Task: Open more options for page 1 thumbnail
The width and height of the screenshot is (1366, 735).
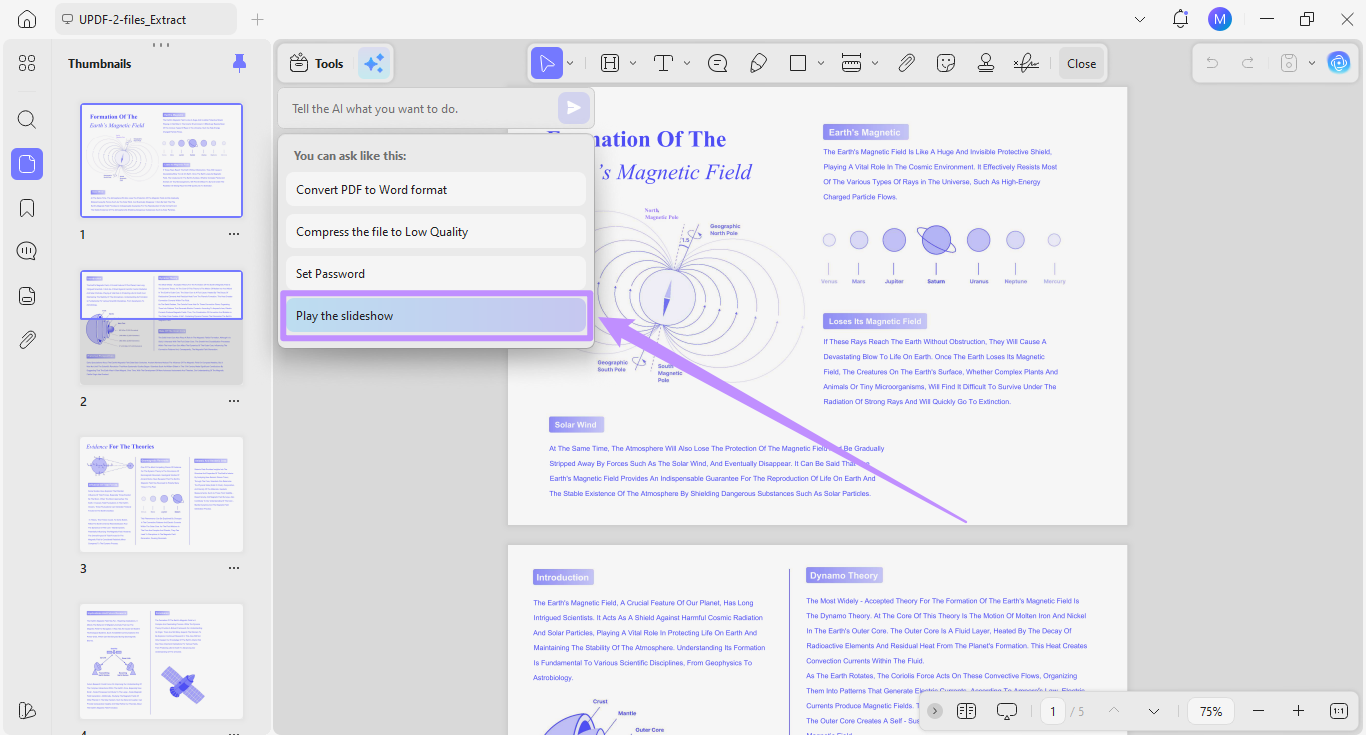Action: [x=234, y=234]
